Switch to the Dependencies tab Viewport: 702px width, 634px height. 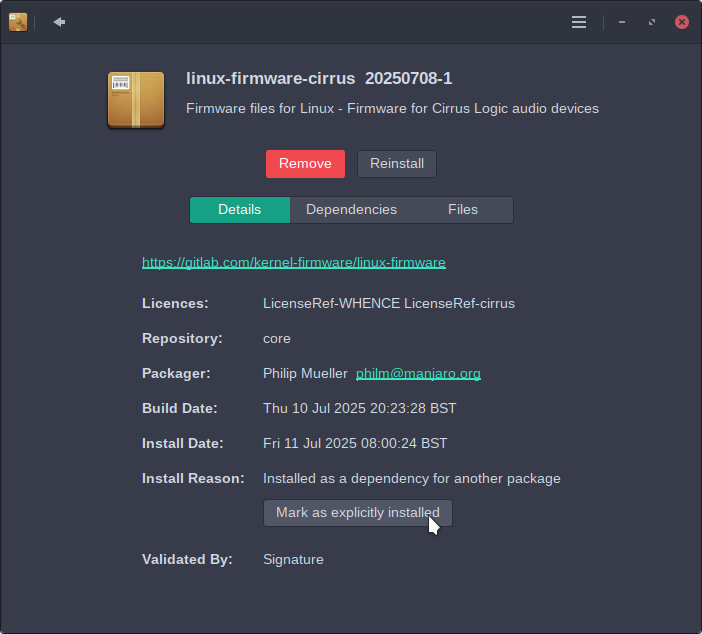[351, 210]
